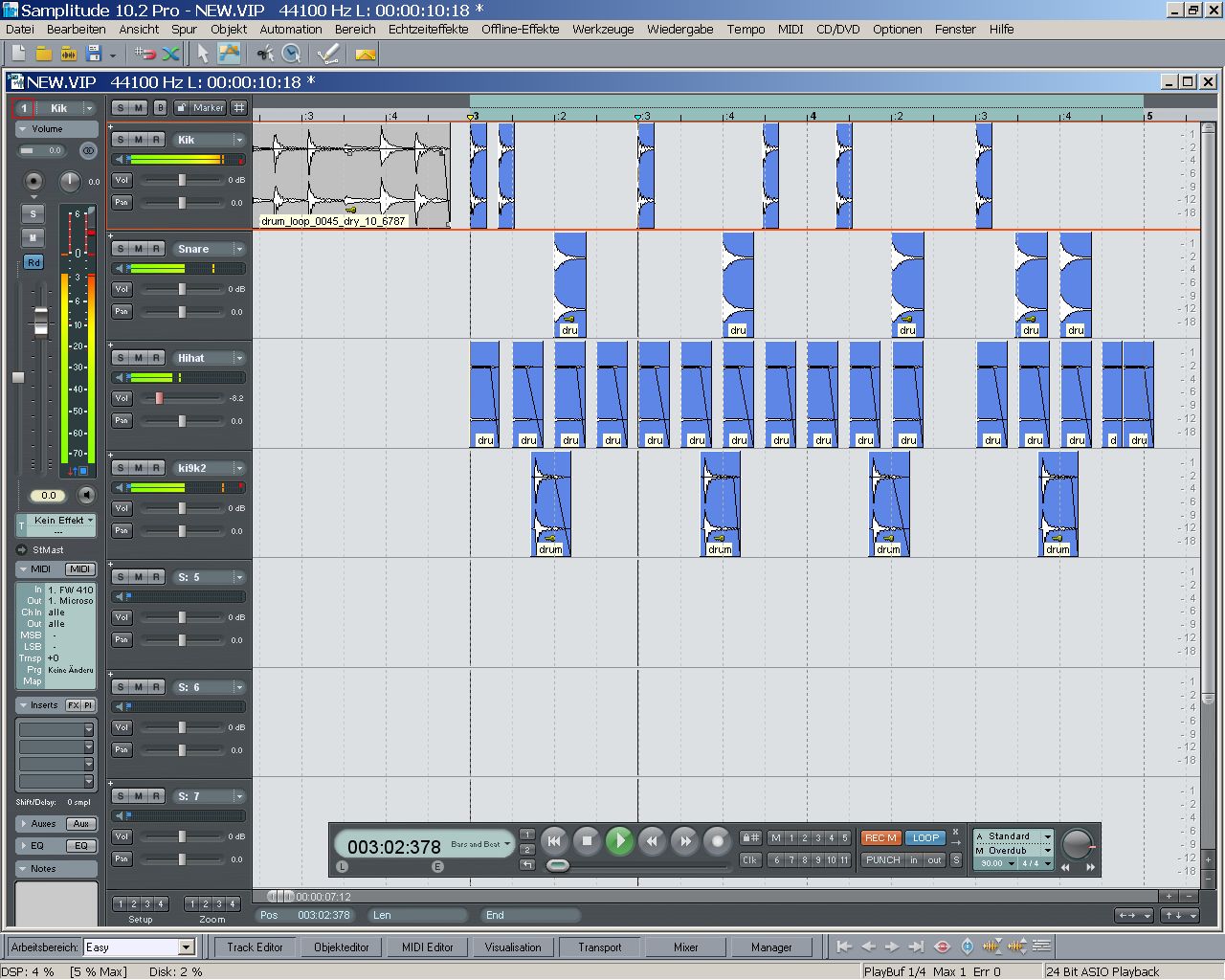Mute the ki9k2 track
The width and height of the screenshot is (1225, 980).
(x=138, y=468)
